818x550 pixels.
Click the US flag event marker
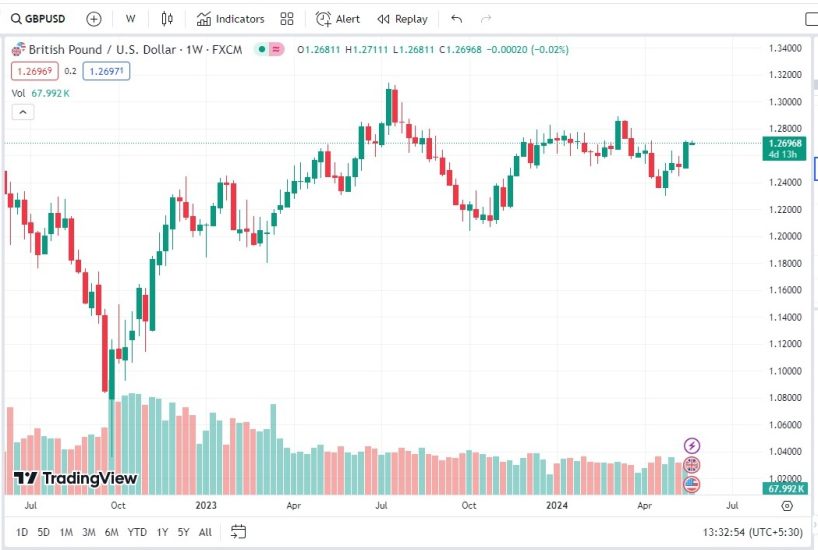point(691,485)
